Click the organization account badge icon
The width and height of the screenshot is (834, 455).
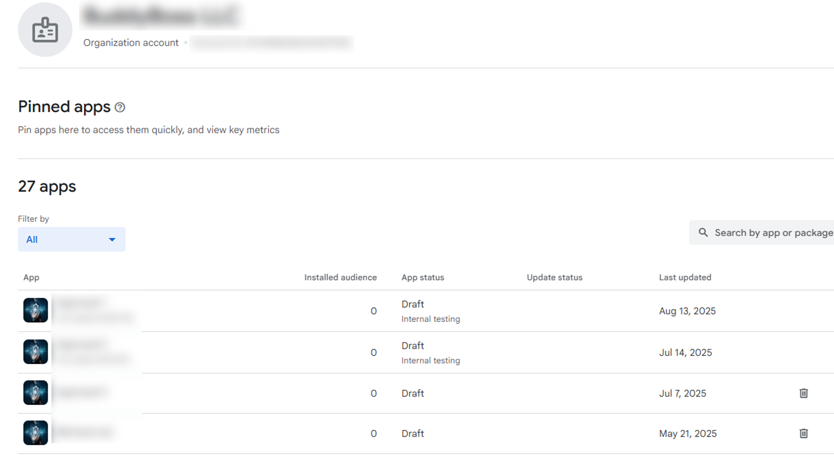point(45,30)
